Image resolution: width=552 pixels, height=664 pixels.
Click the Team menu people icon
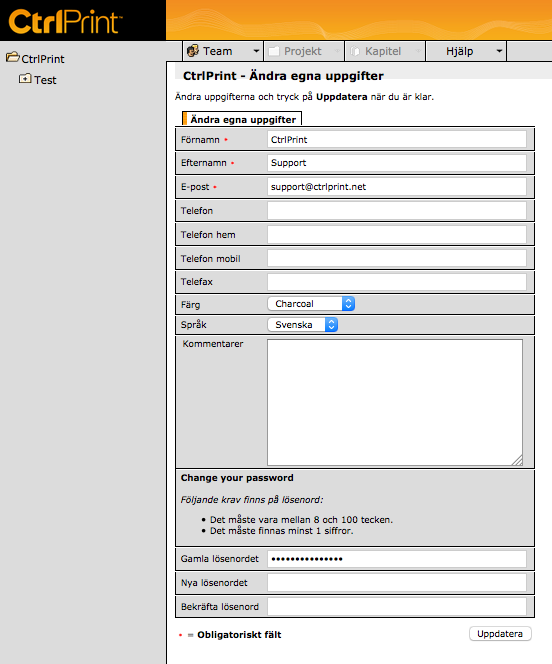[x=193, y=51]
